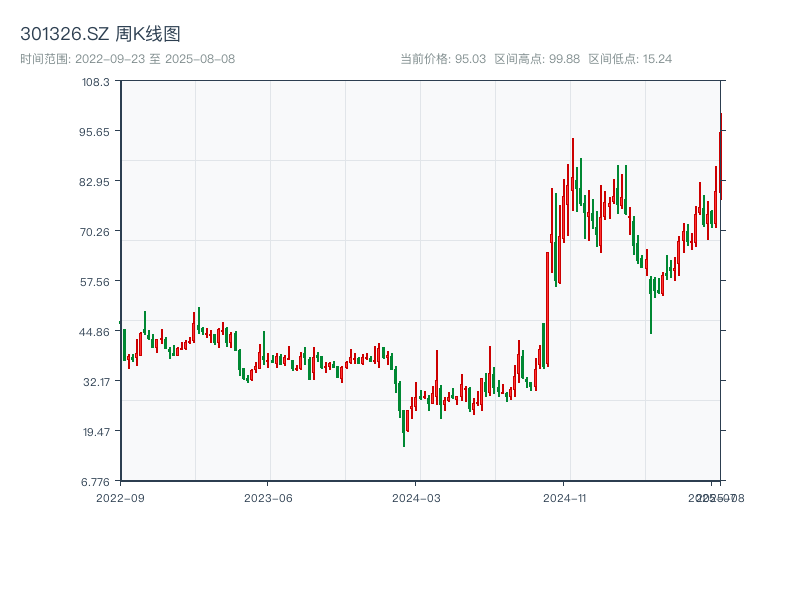Image resolution: width=800 pixels, height=600 pixels.
Task: Click the 6.776 y-axis bottom label
Action: pos(97,481)
